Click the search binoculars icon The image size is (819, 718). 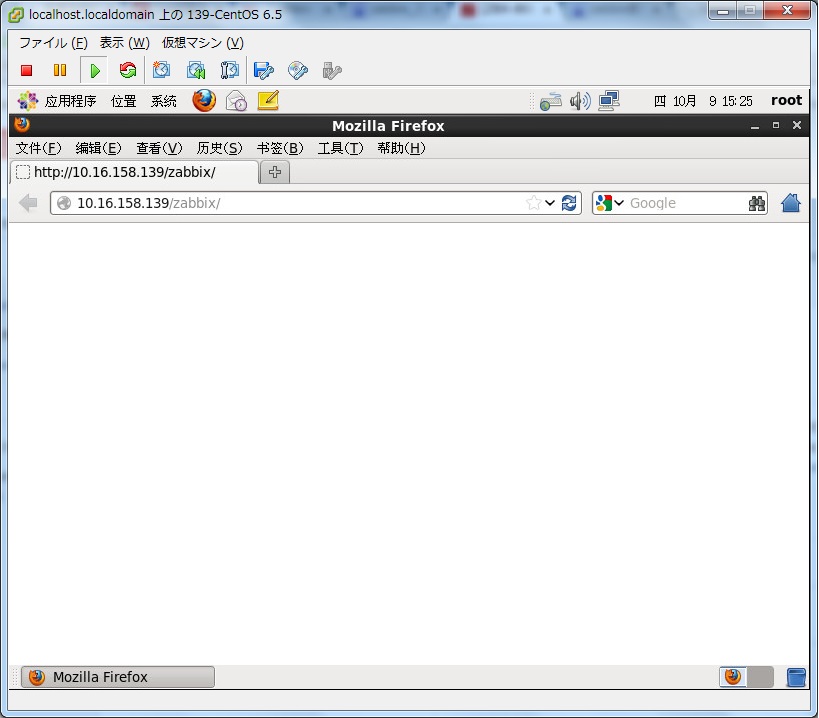click(756, 203)
